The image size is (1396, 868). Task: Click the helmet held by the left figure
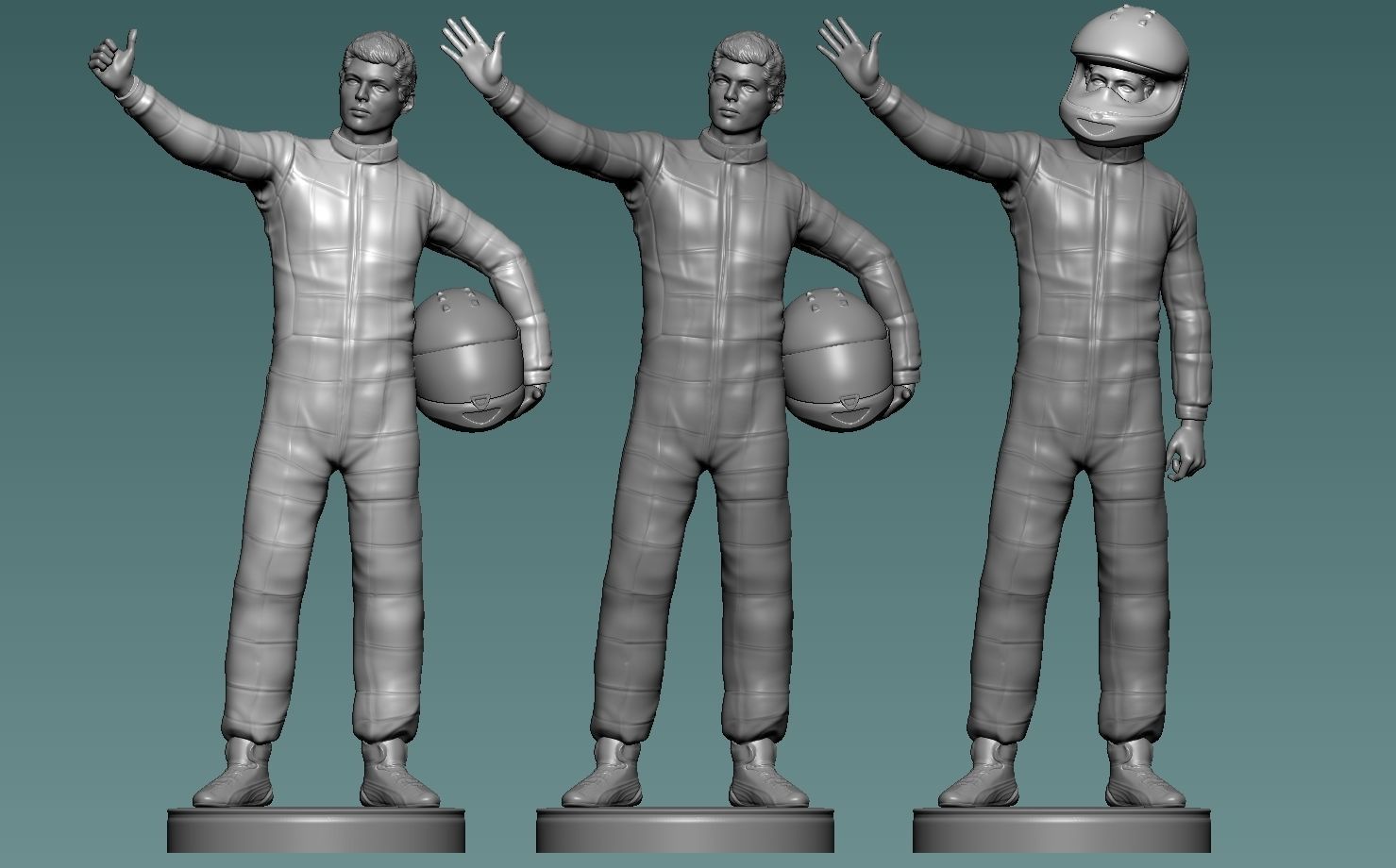(466, 360)
